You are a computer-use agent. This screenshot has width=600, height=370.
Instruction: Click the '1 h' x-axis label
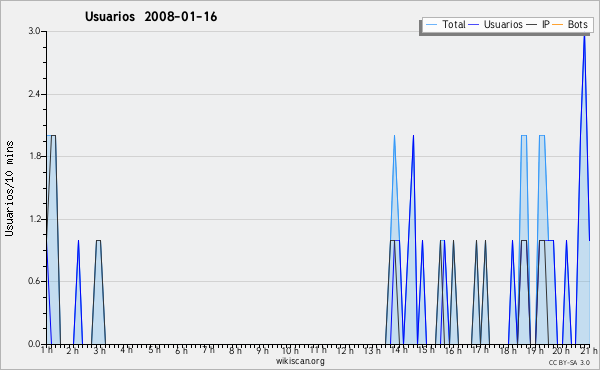tap(47, 350)
